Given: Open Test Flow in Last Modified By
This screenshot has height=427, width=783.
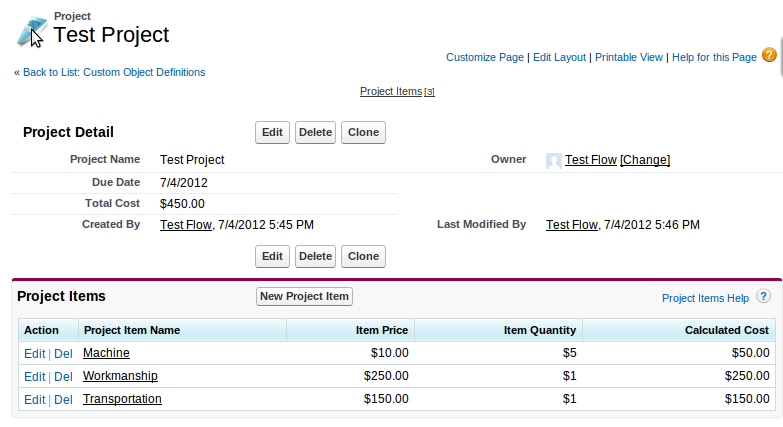Looking at the screenshot, I should pos(571,225).
